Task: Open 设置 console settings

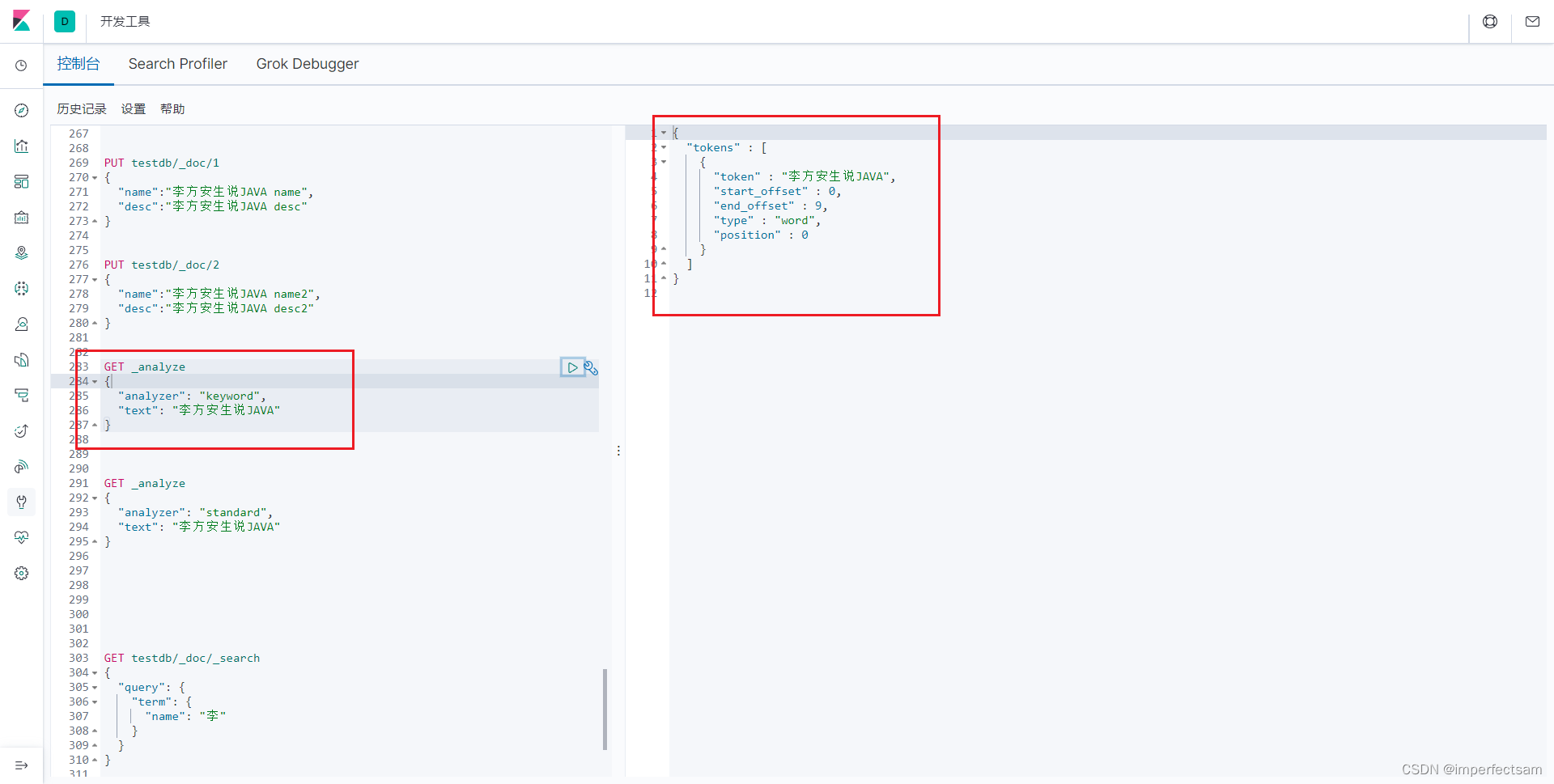Action: click(134, 109)
